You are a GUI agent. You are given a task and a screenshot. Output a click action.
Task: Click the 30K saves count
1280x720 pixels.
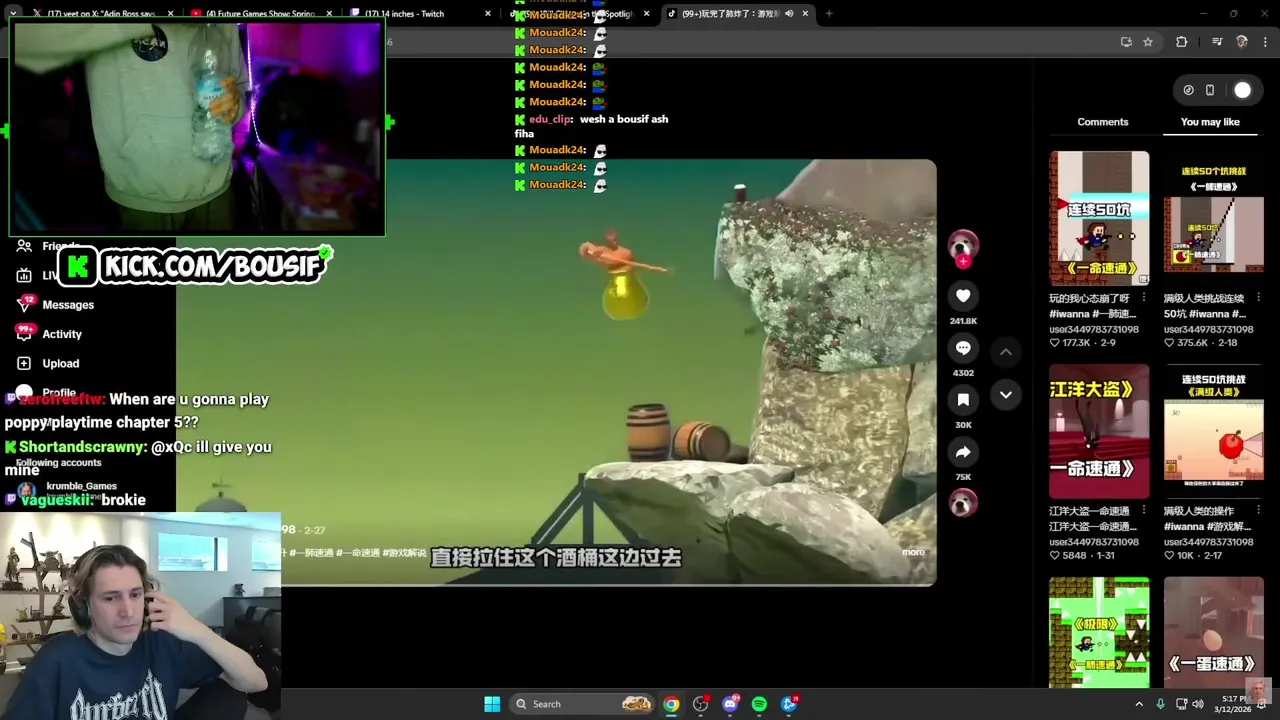tap(963, 425)
